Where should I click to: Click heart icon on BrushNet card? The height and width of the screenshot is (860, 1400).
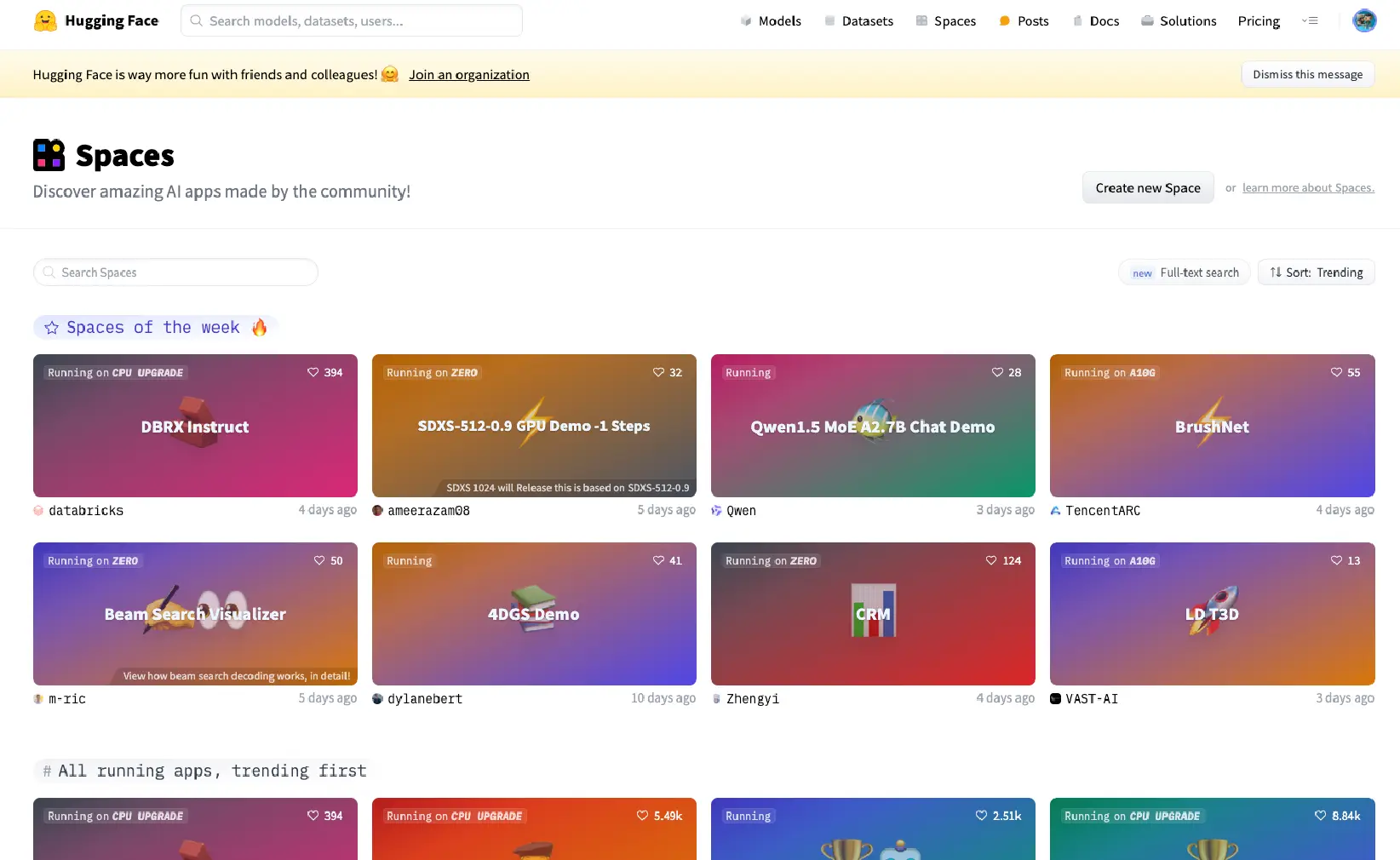click(x=1336, y=372)
